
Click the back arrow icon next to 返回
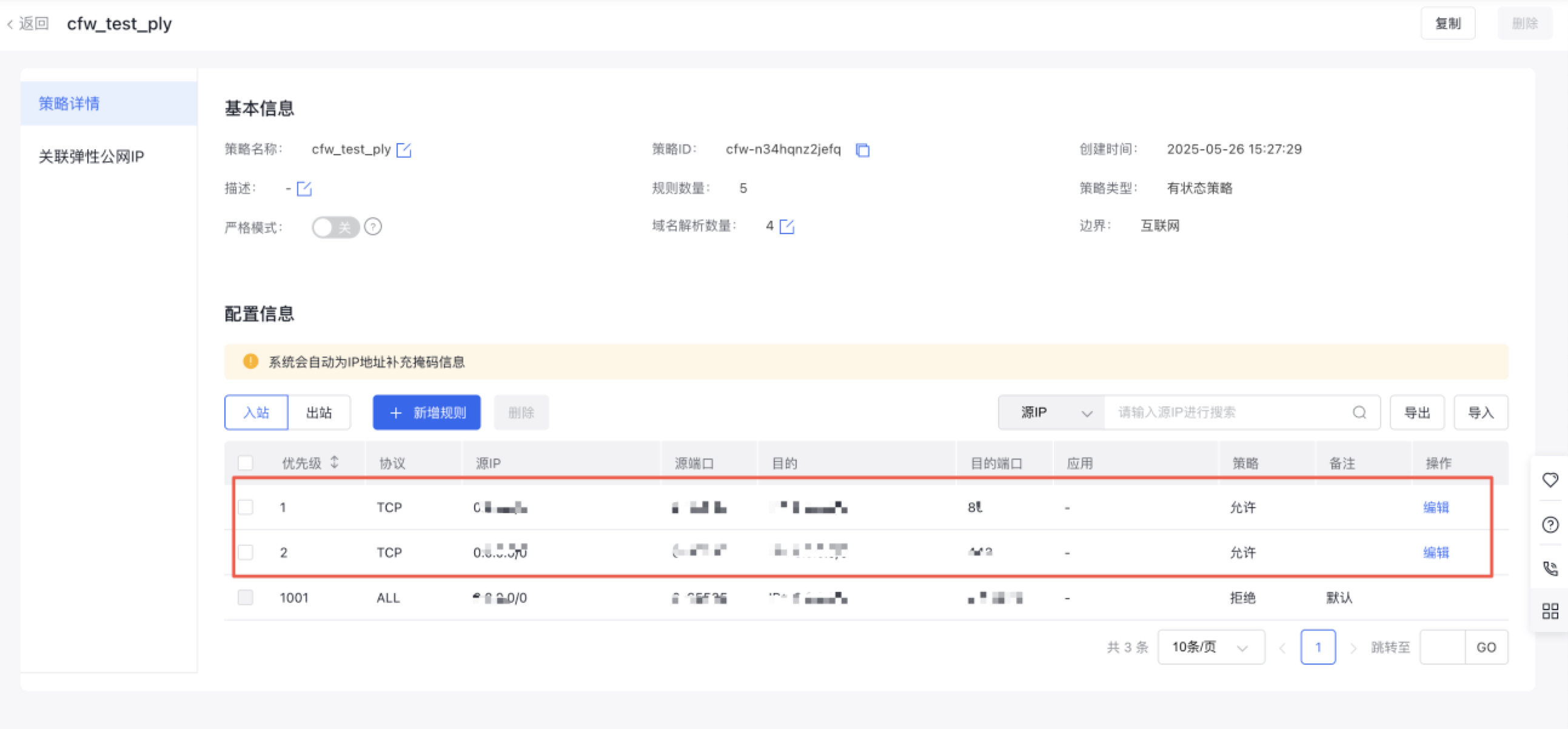click(10, 24)
